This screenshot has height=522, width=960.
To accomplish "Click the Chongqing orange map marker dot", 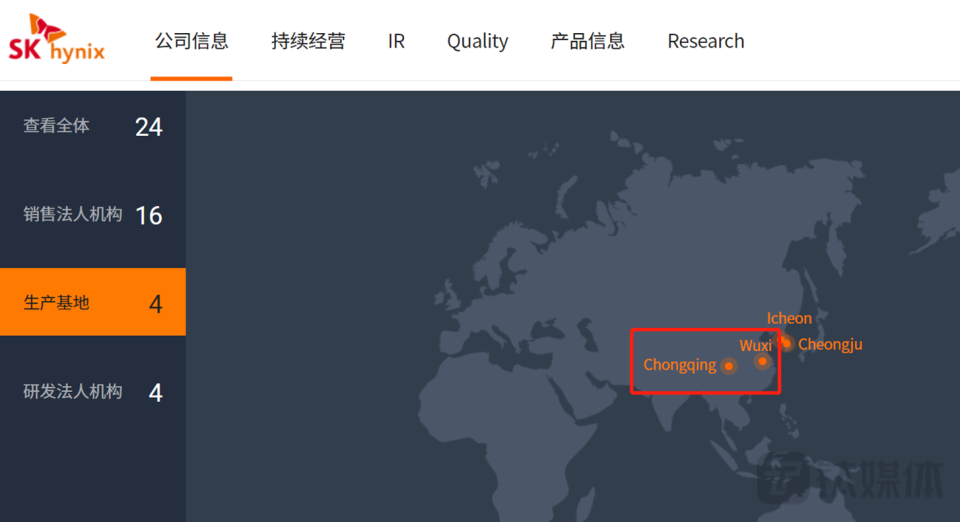I will 729,366.
